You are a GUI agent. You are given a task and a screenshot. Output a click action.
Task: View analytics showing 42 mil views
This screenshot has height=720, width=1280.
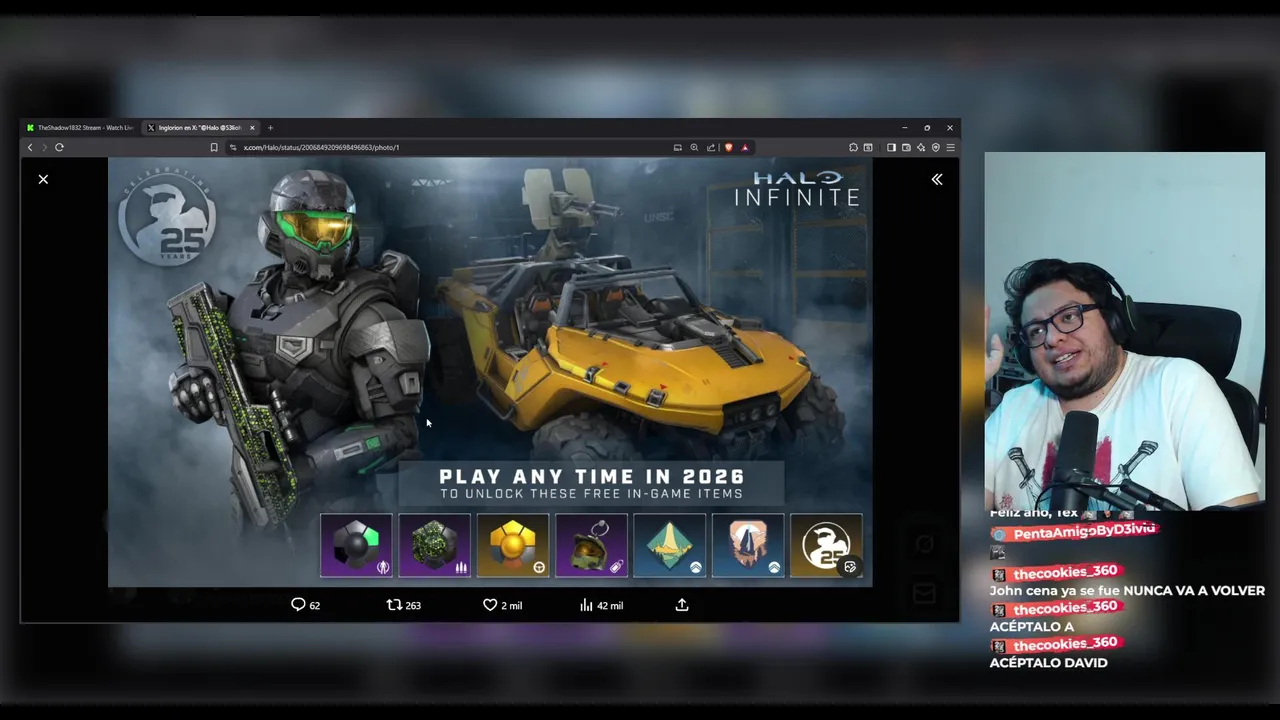(601, 605)
